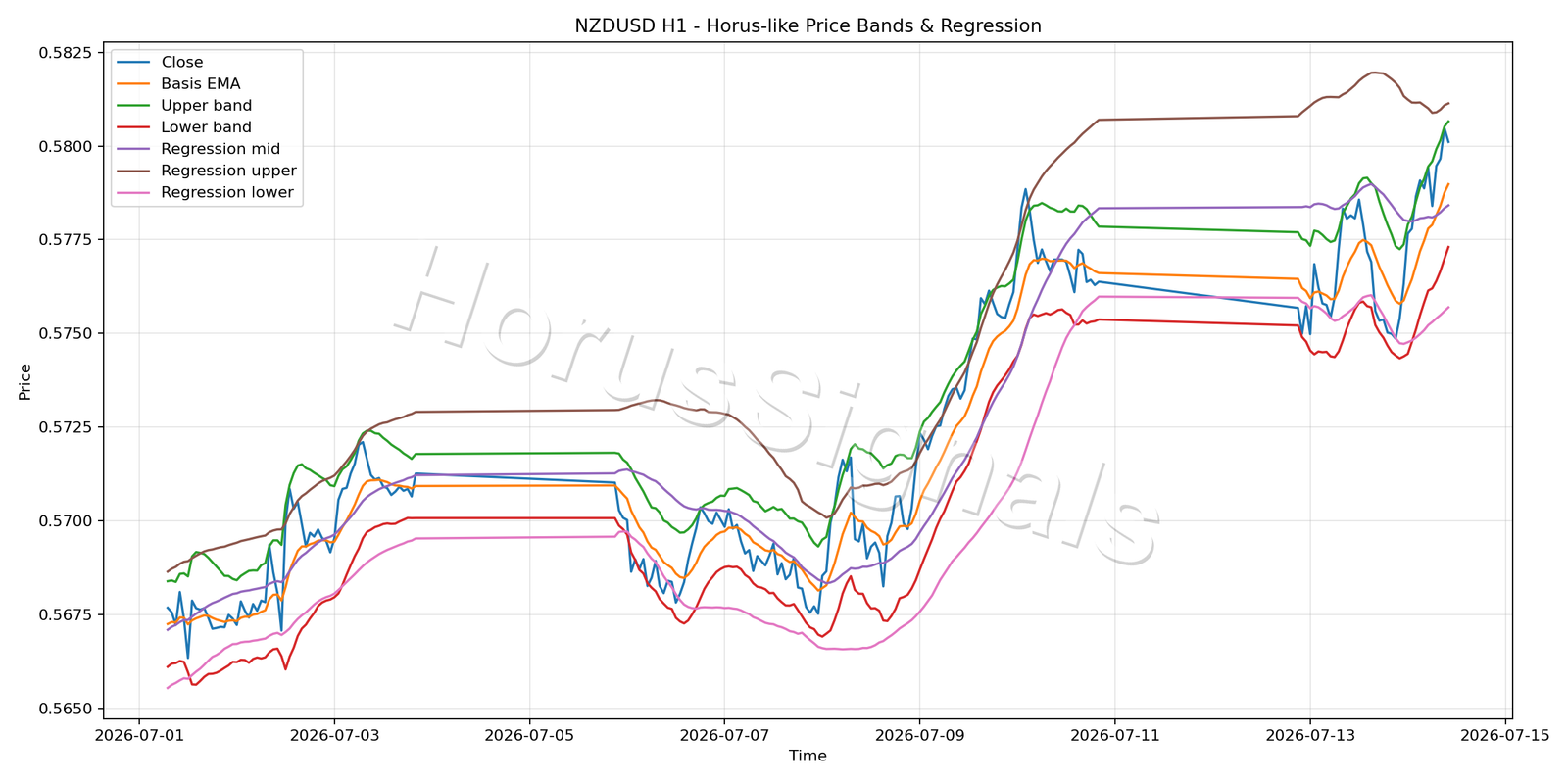Viewport: 1568px width, 784px height.
Task: Click the 0.5800 y-axis tick label
Action: click(65, 146)
